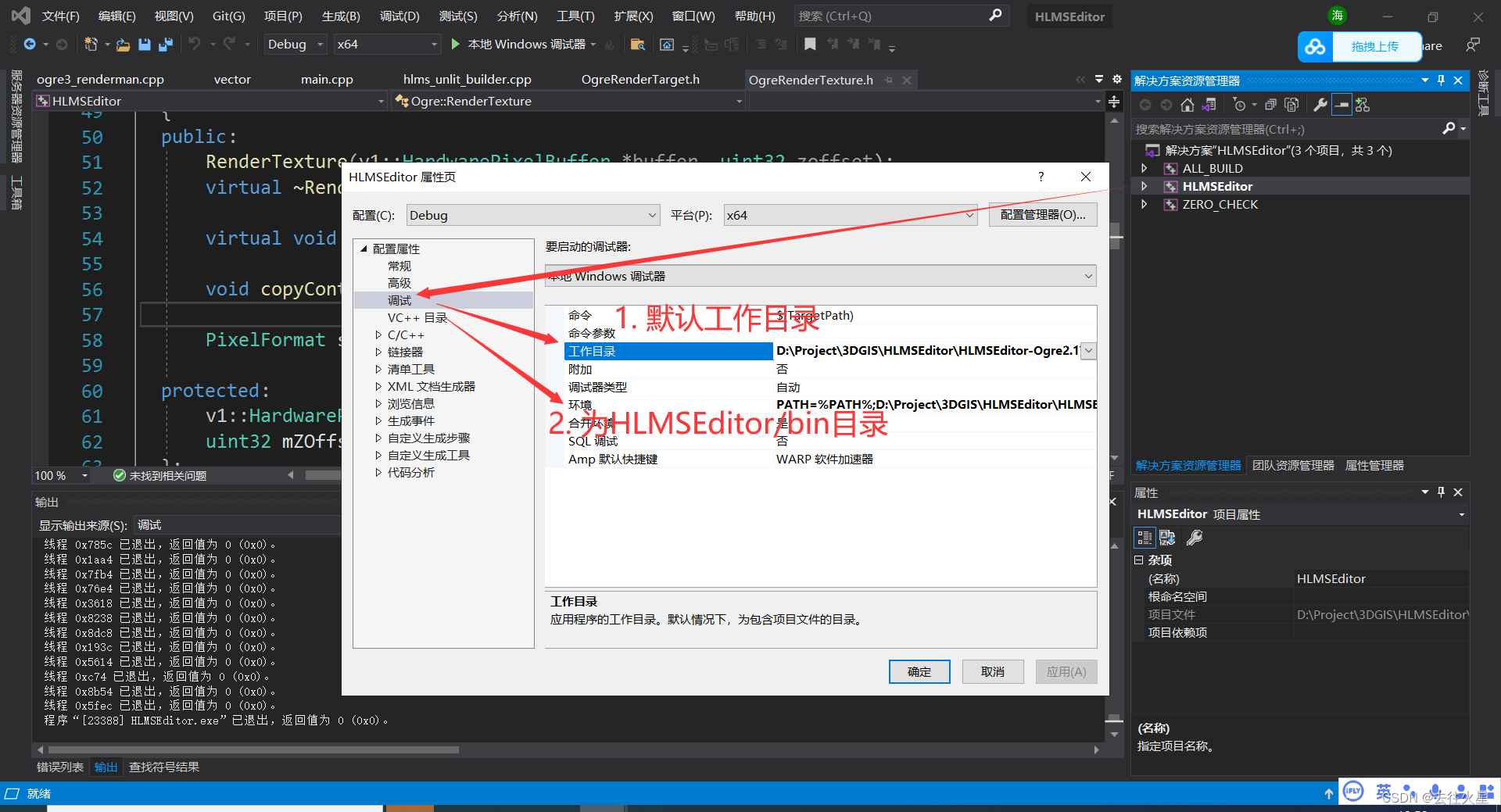
Task: Click the 取消 button
Action: (x=993, y=672)
